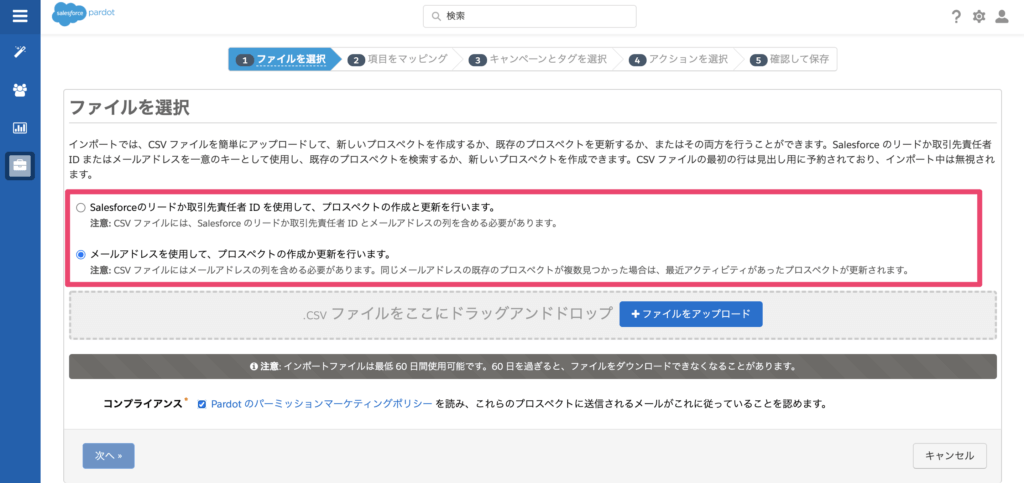The image size is (1024, 483).
Task: Open the help question mark icon
Action: [956, 17]
